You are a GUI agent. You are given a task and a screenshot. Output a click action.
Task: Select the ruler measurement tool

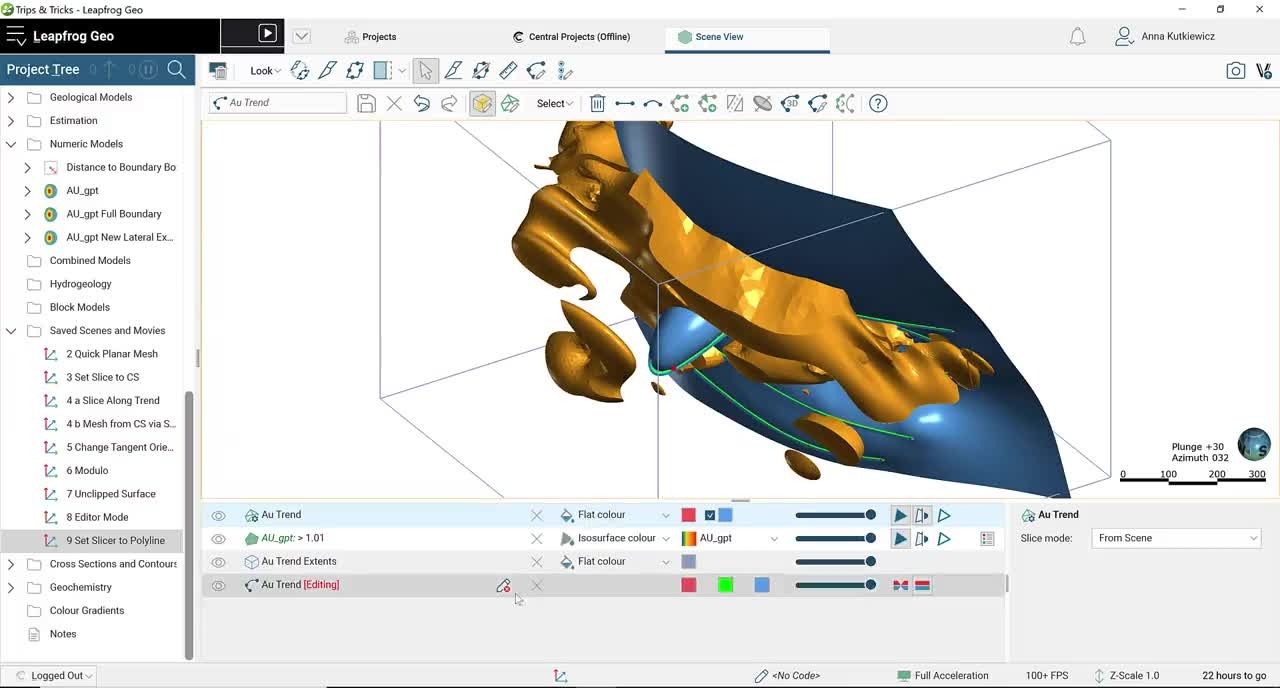[x=508, y=71]
